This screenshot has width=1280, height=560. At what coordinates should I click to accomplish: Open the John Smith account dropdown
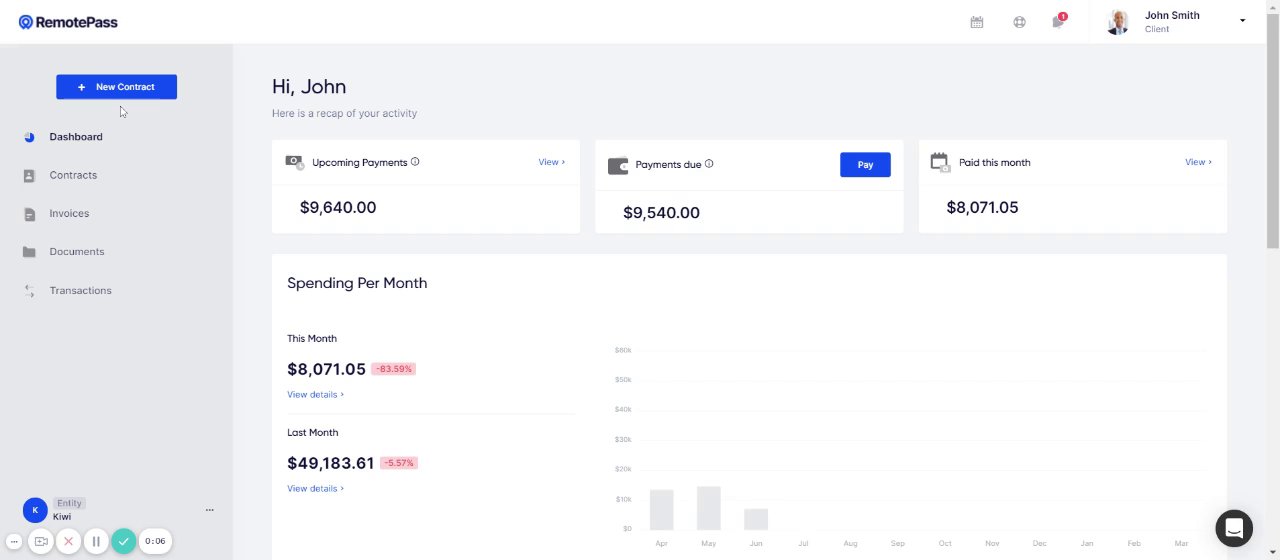tap(1242, 21)
